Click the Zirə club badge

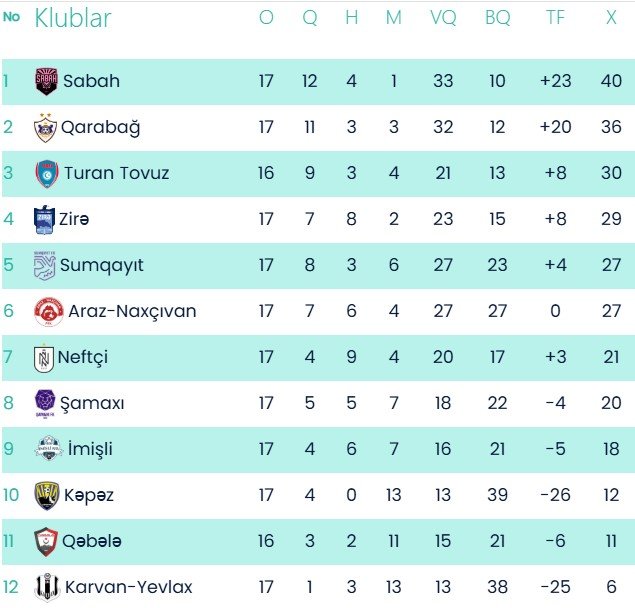point(45,219)
